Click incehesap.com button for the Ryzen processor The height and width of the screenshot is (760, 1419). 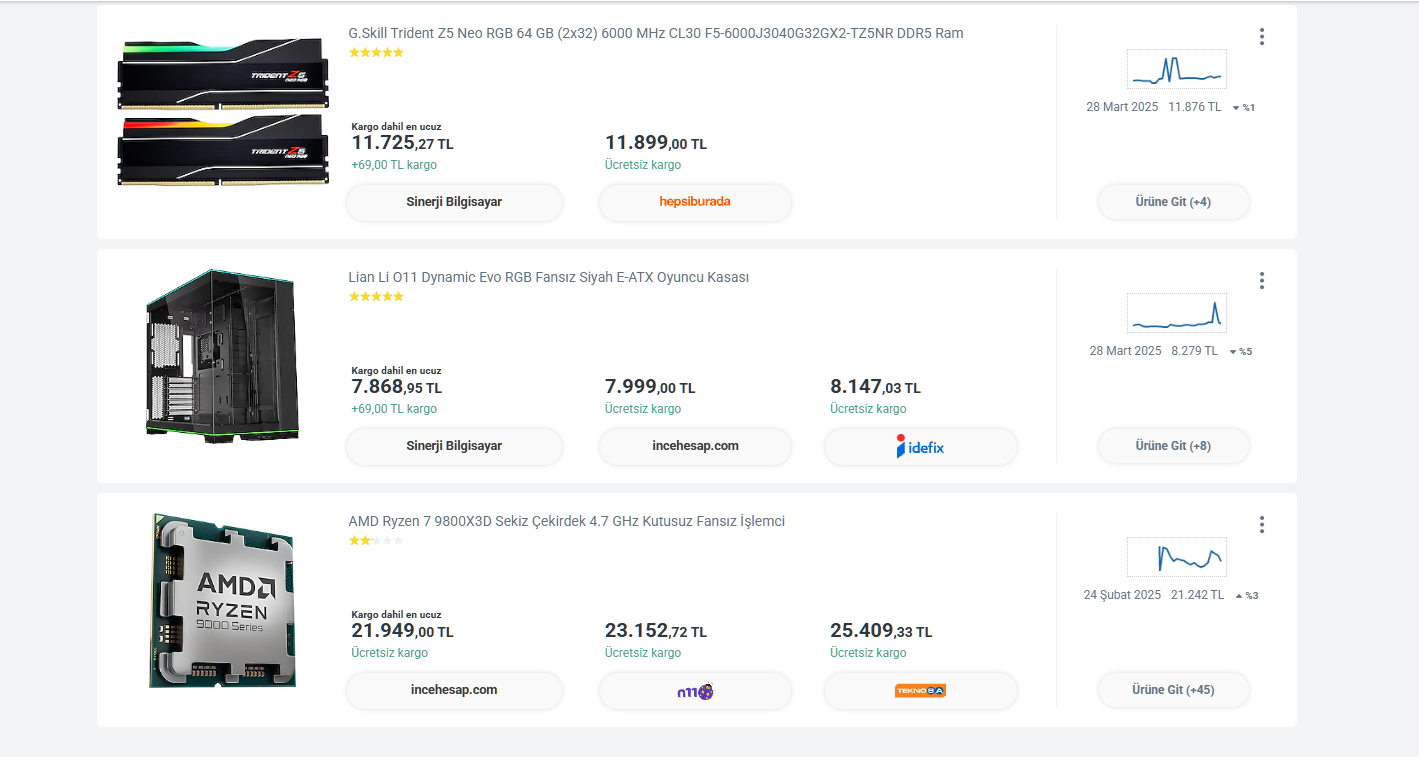454,690
